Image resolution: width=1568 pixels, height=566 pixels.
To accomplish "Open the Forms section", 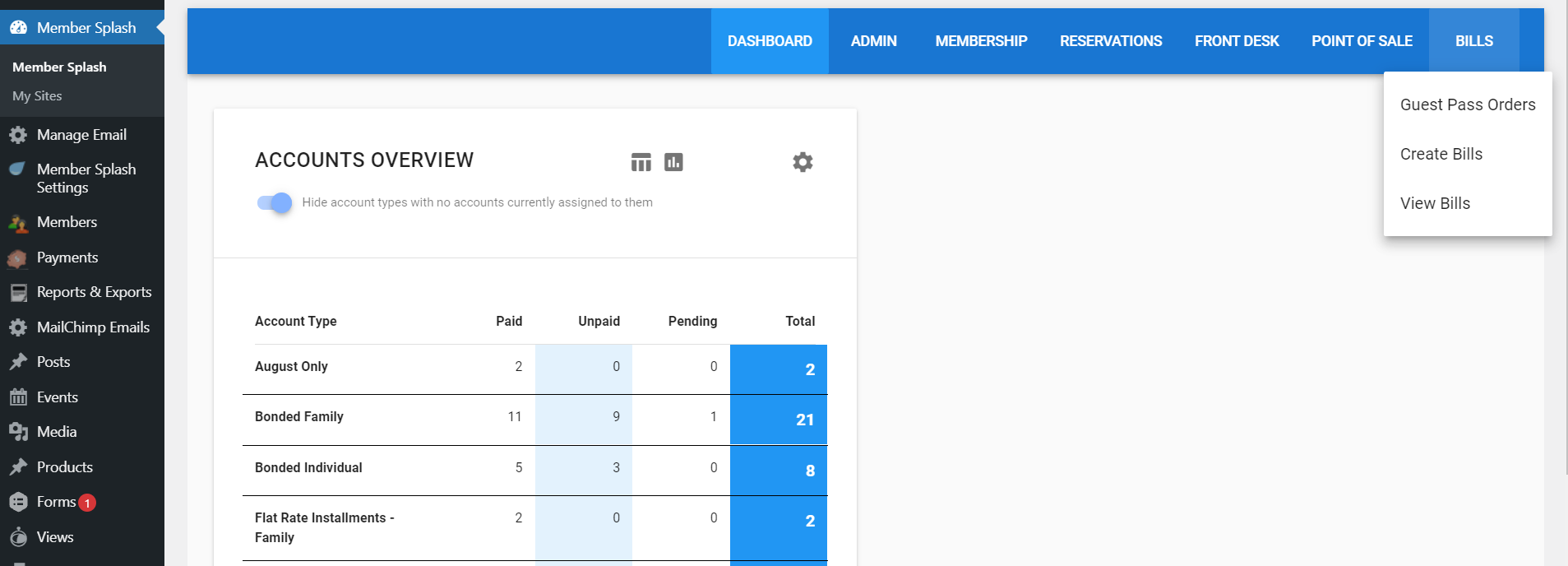I will tap(56, 502).
